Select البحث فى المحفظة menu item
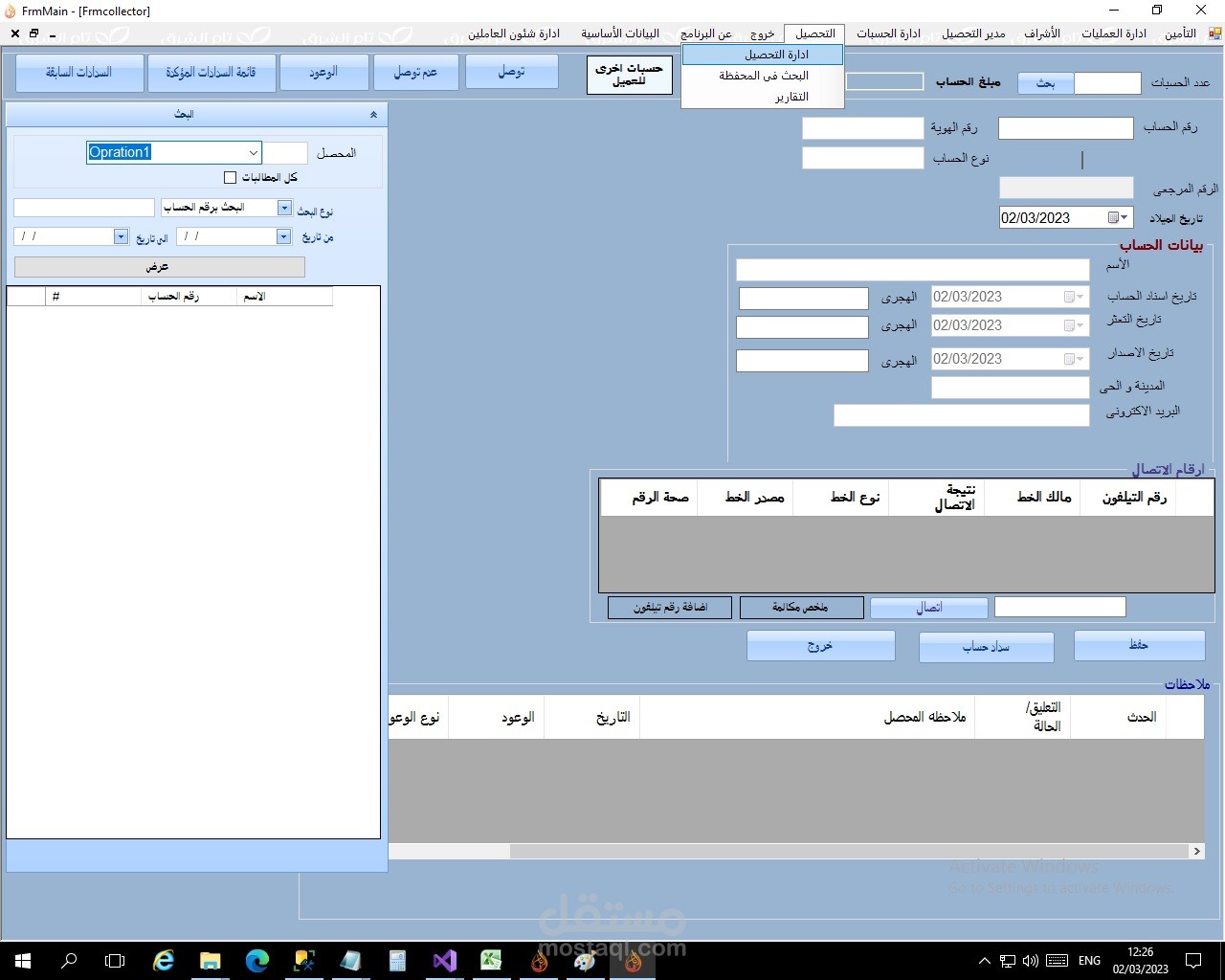1225x980 pixels. pyautogui.click(x=763, y=76)
